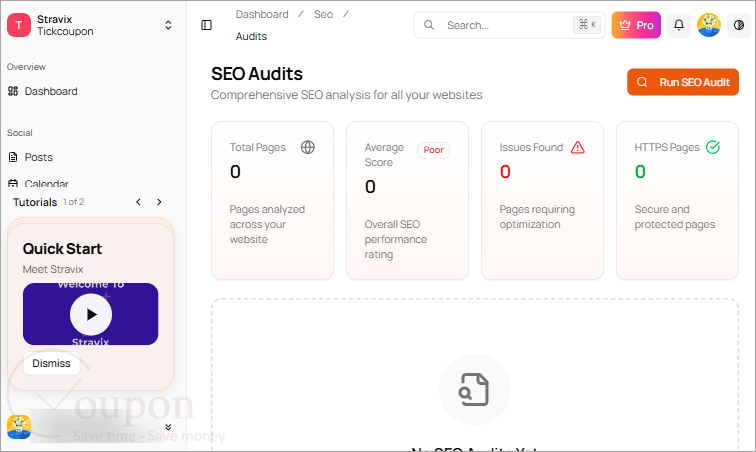756x452 pixels.
Task: Focus the Search input field
Action: click(508, 25)
